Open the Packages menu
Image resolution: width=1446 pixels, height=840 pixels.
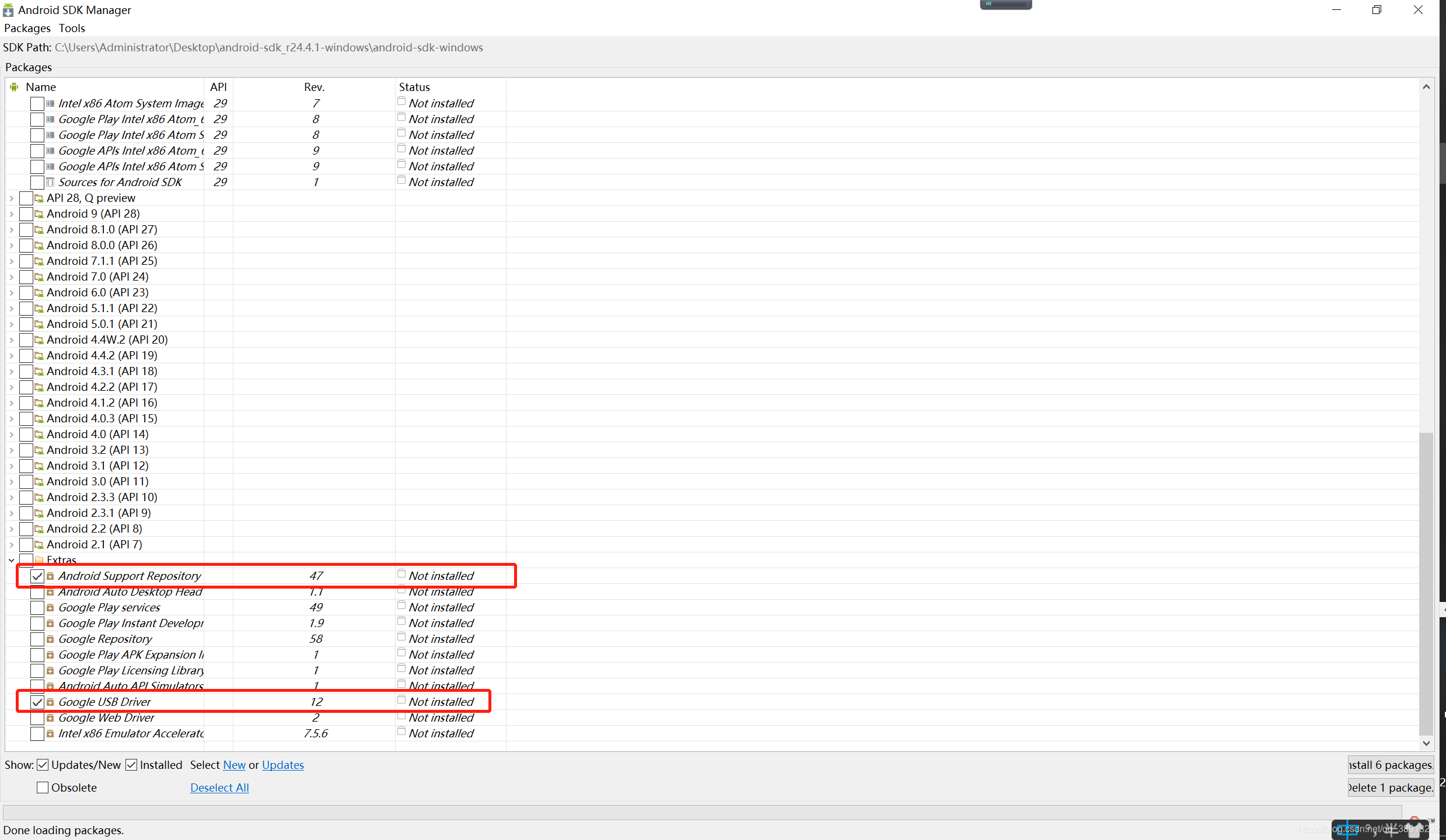pos(27,28)
